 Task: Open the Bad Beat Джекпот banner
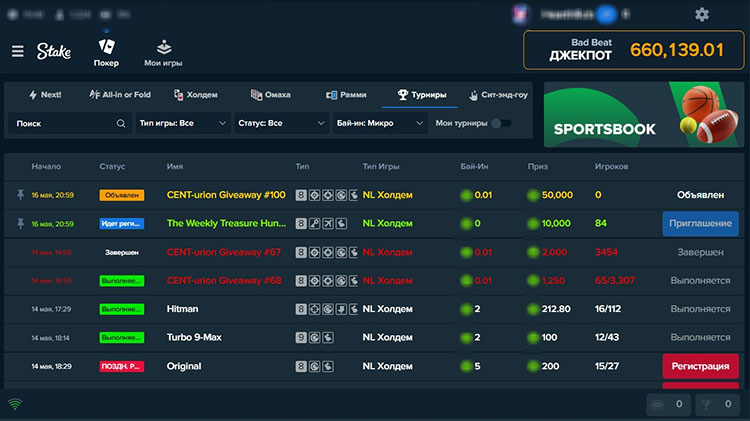point(633,50)
